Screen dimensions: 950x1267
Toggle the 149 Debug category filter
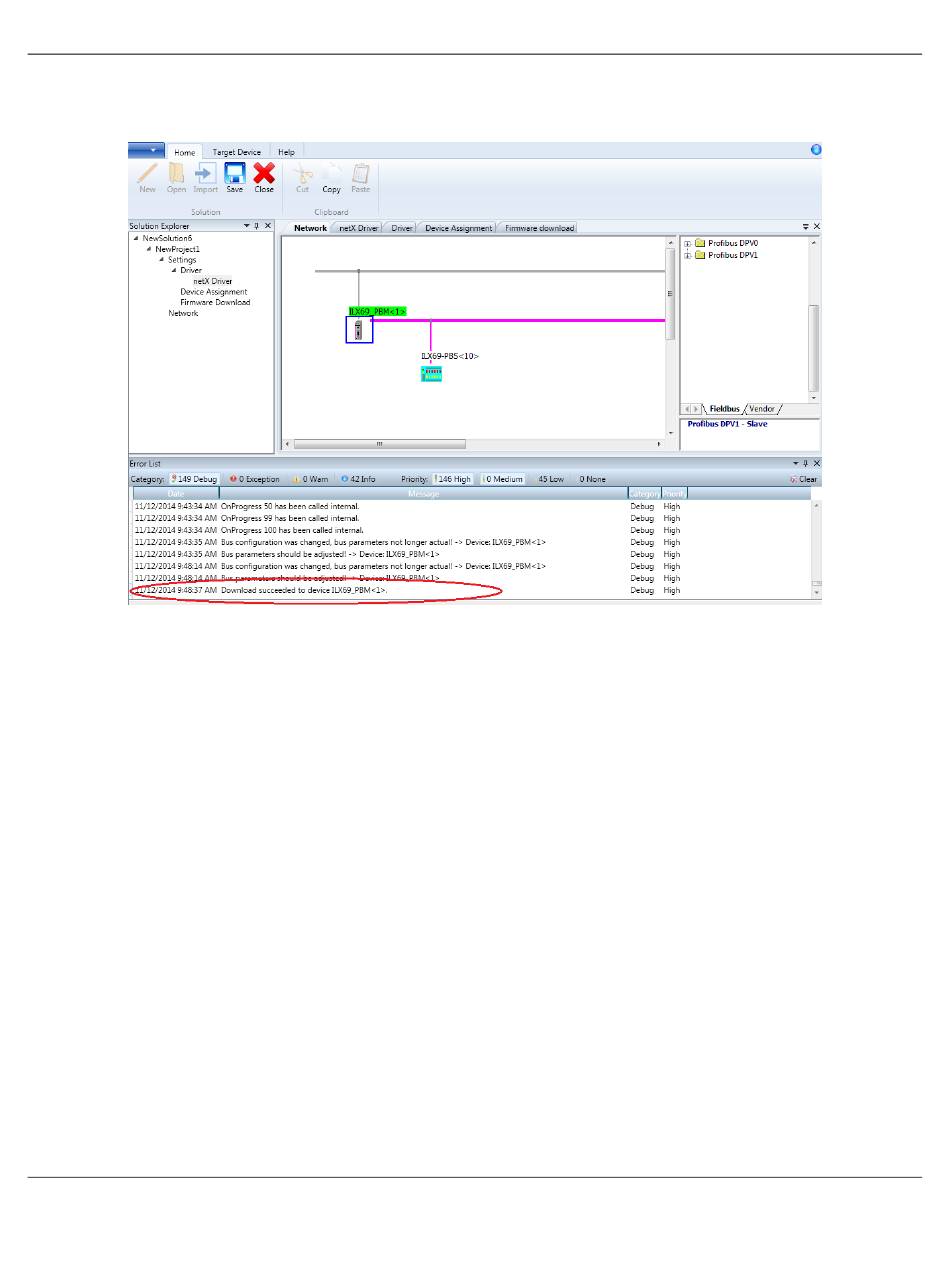pos(194,479)
